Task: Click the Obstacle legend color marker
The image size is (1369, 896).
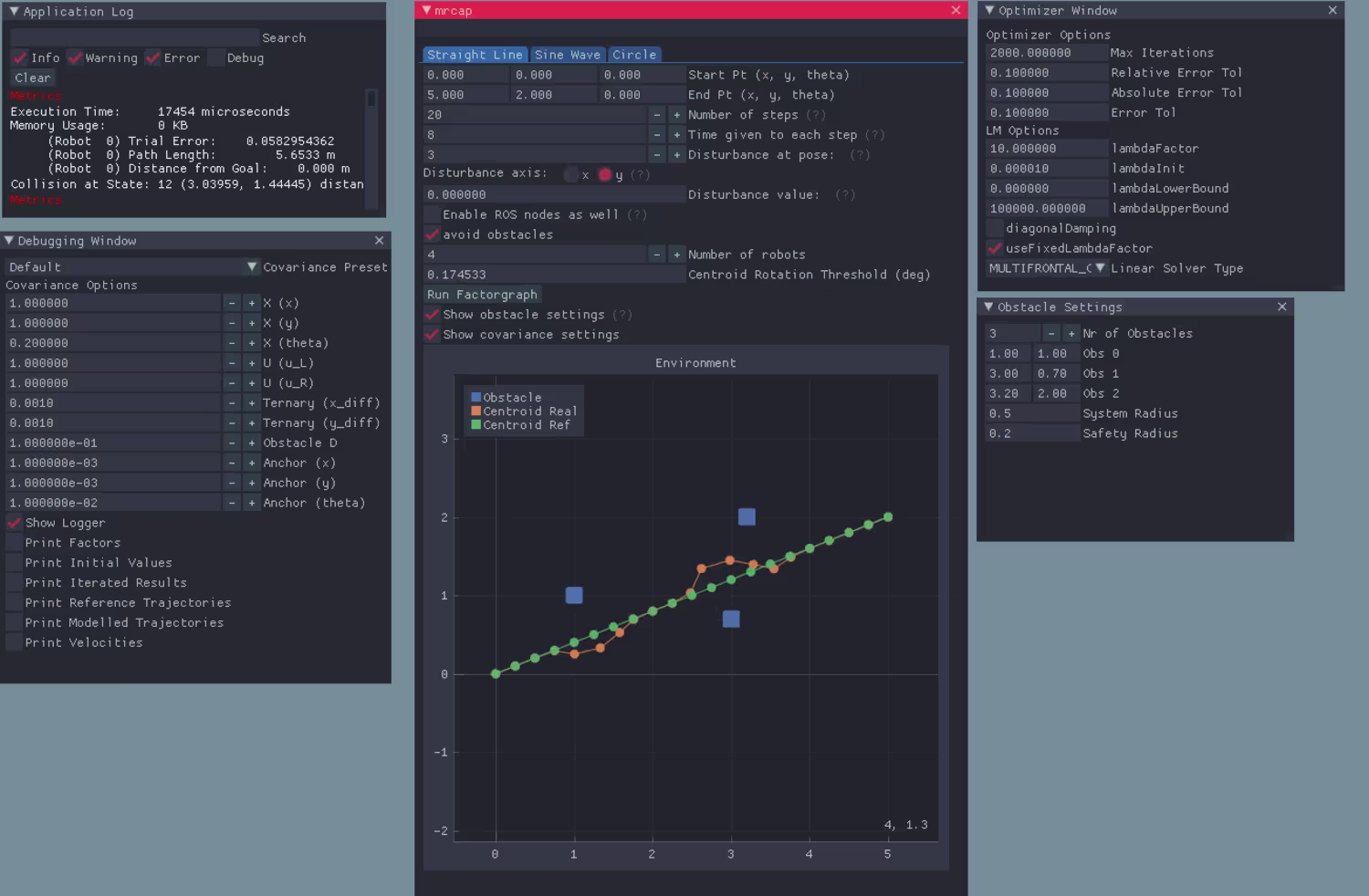Action: 475,398
